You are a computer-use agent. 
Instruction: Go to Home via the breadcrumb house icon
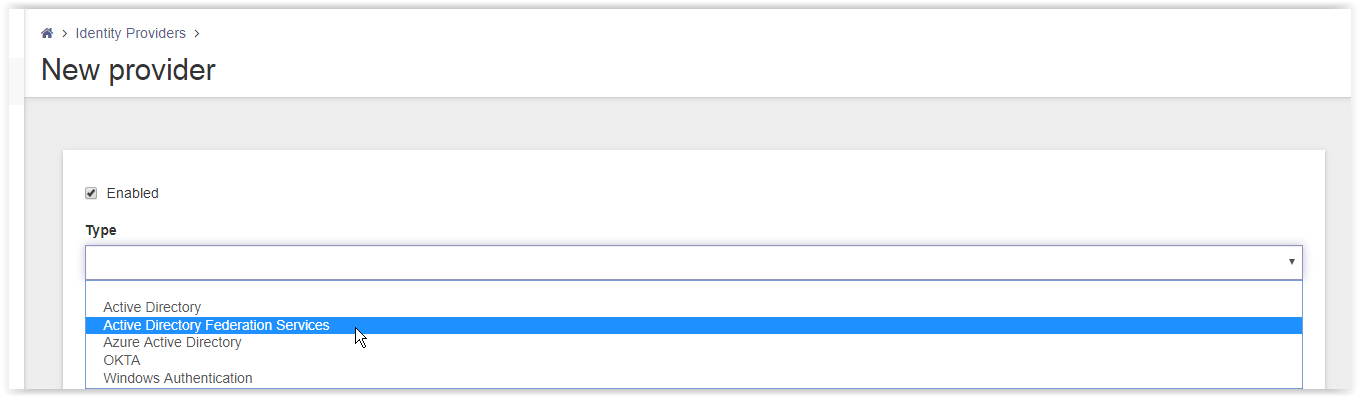coord(46,33)
